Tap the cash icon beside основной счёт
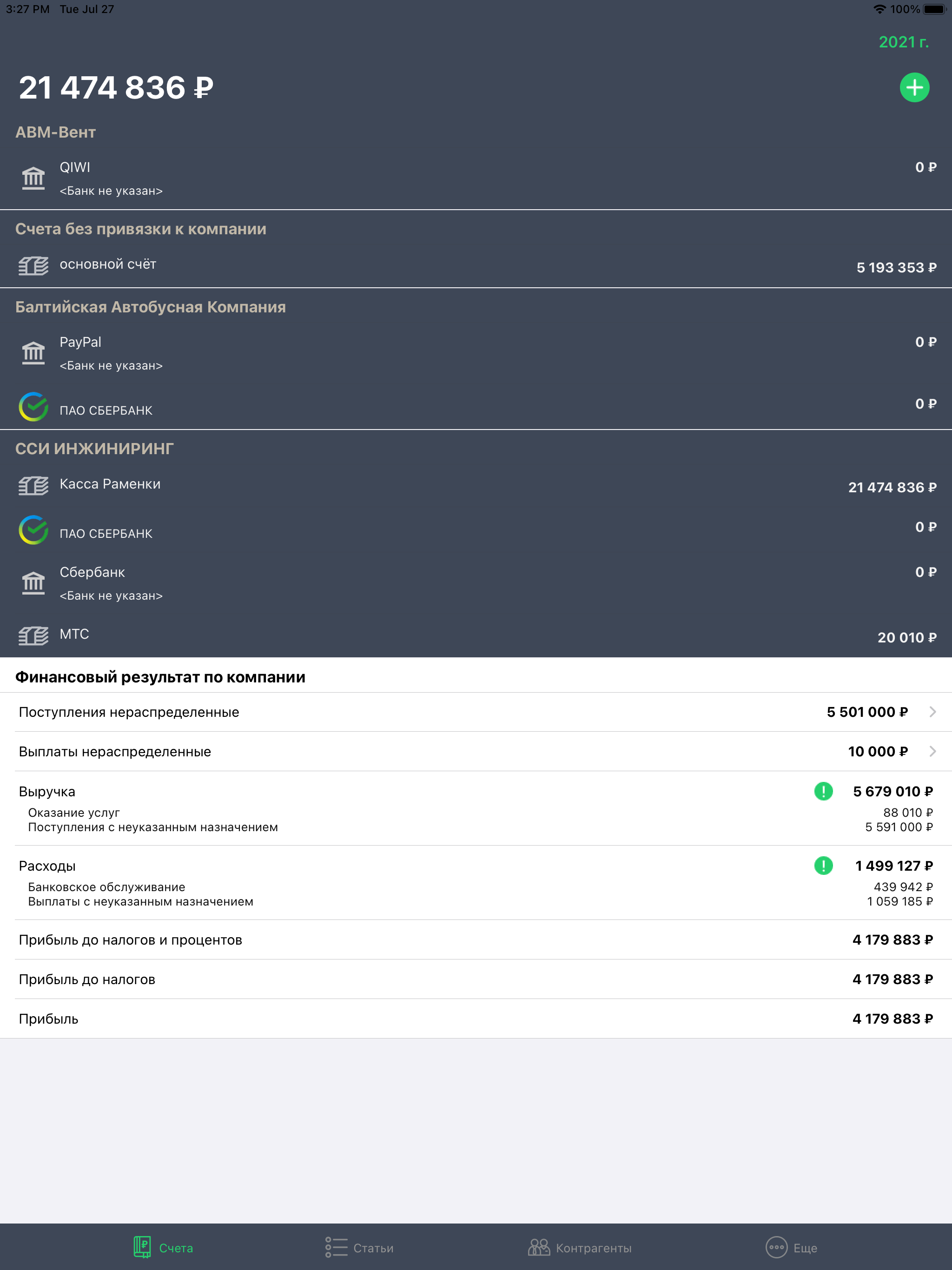This screenshot has height=1270, width=952. [x=33, y=266]
